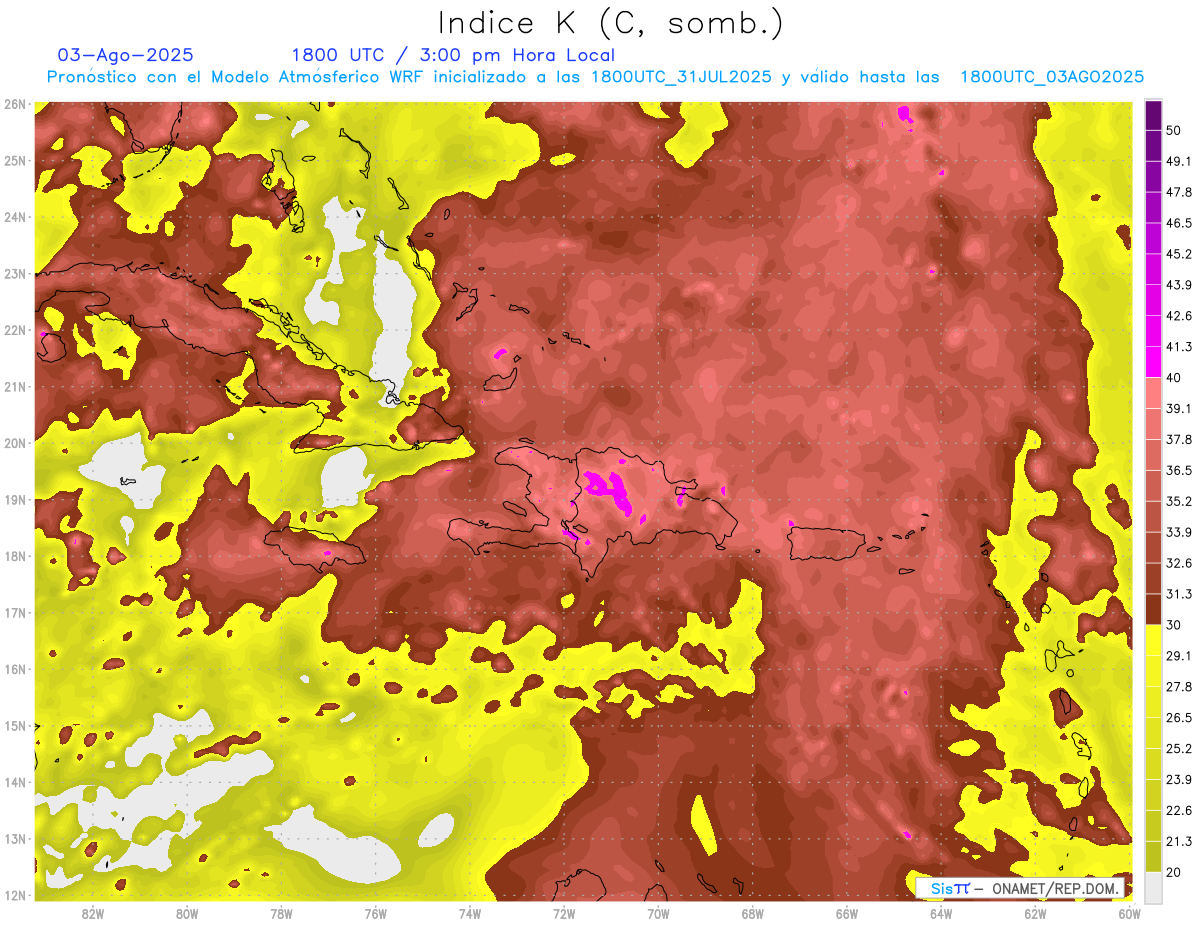This screenshot has width=1200, height=927.
Task: Click the '49.1' value on the color scale
Action: click(x=1179, y=161)
